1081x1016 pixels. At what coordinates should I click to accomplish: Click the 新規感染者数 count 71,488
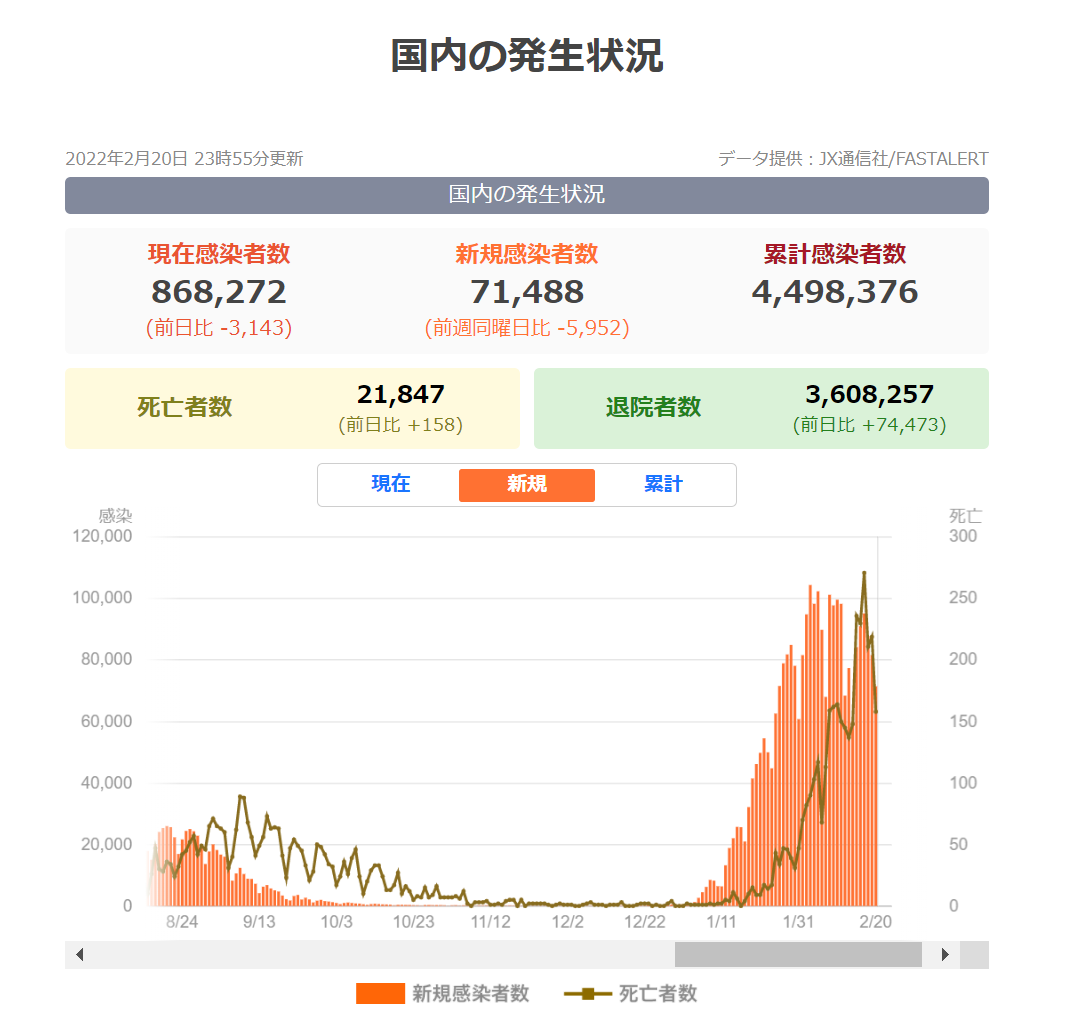tap(527, 292)
